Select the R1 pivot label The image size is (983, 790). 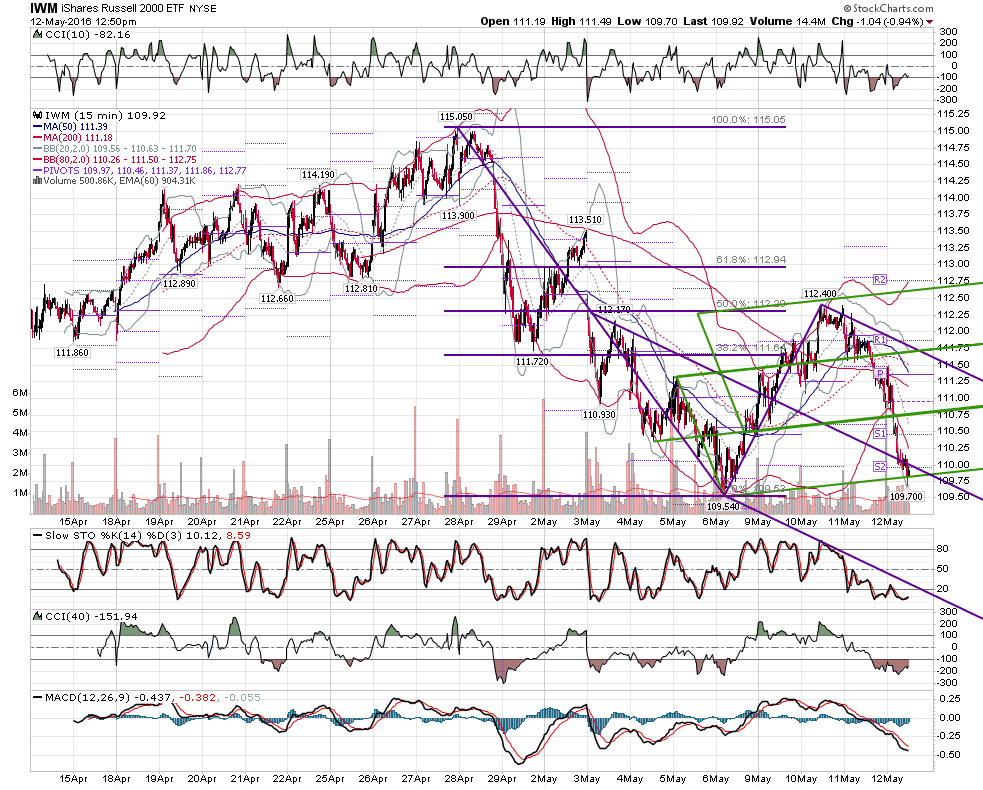coord(879,340)
